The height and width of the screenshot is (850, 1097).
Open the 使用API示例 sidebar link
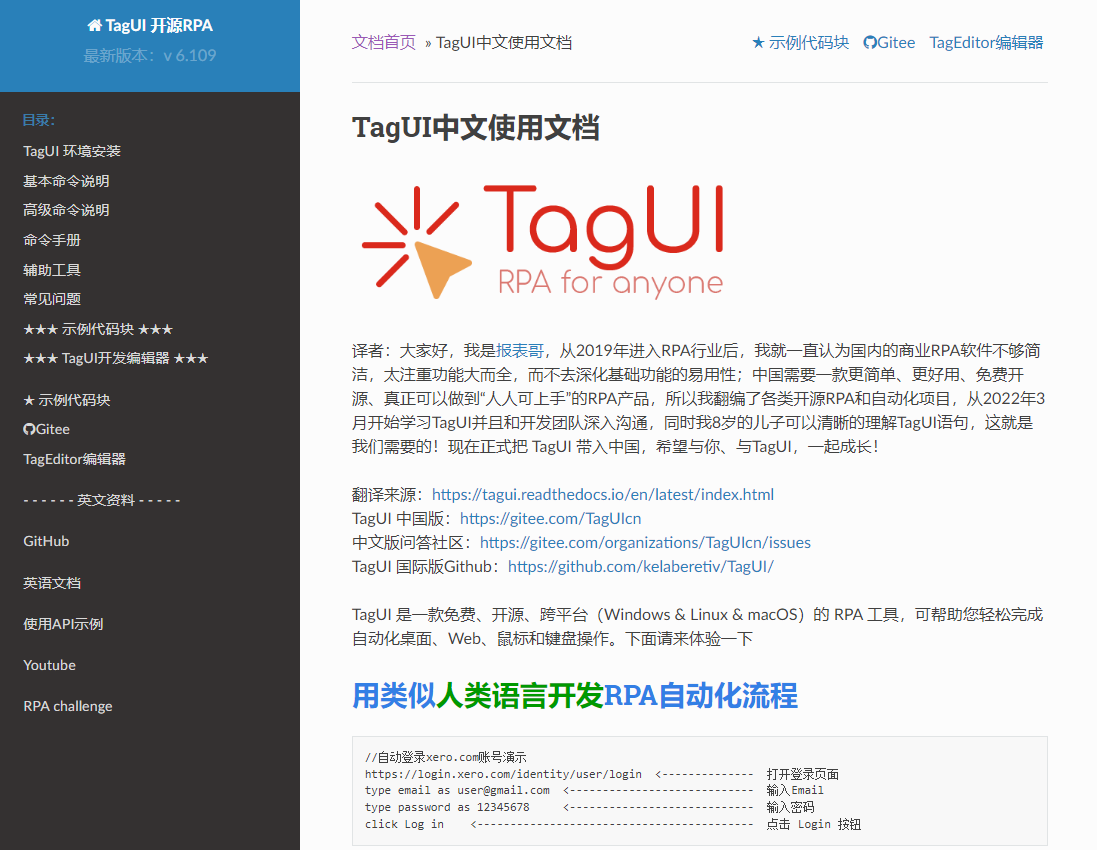pos(63,624)
